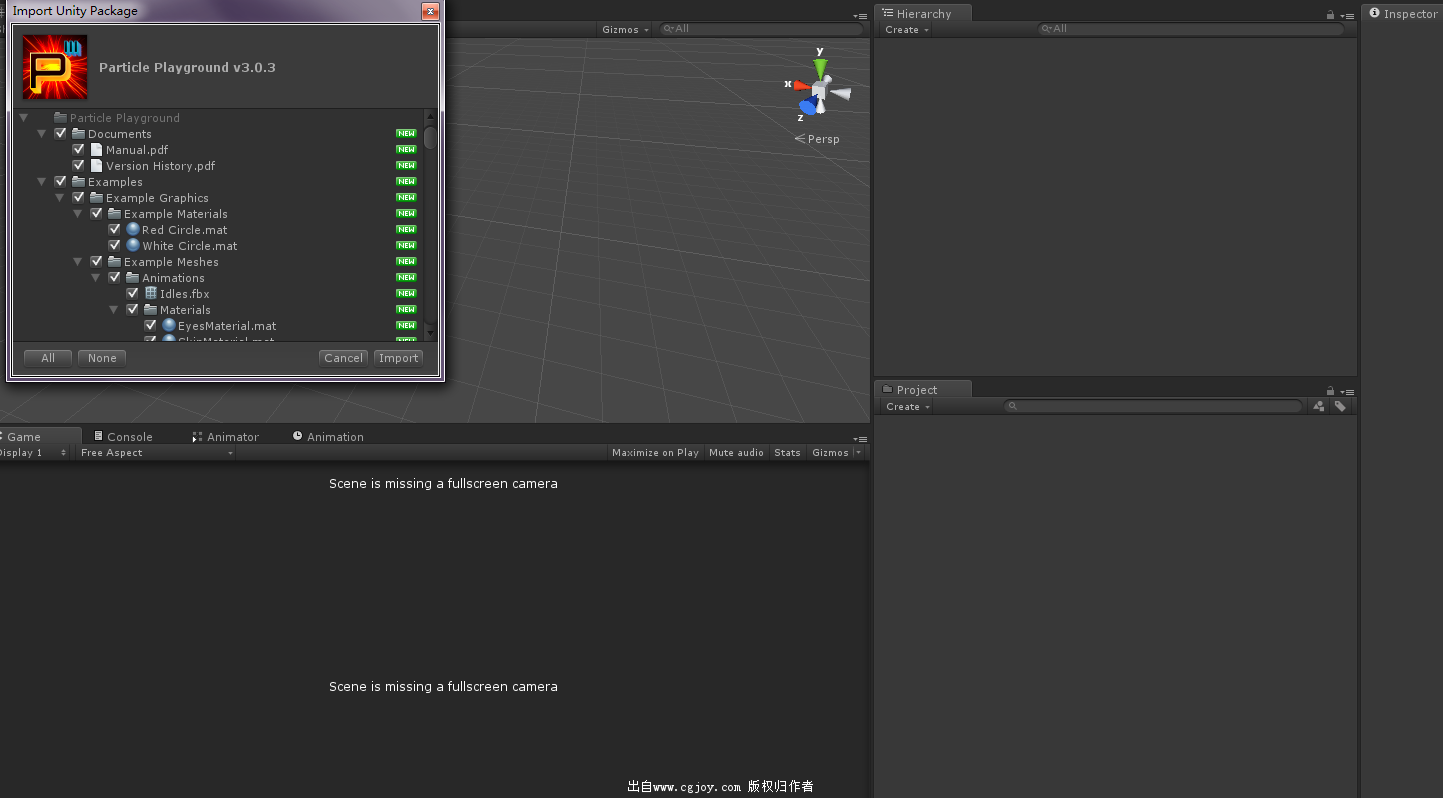
Task: Click the EyesMaterial.mat sphere icon
Action: pyautogui.click(x=169, y=325)
